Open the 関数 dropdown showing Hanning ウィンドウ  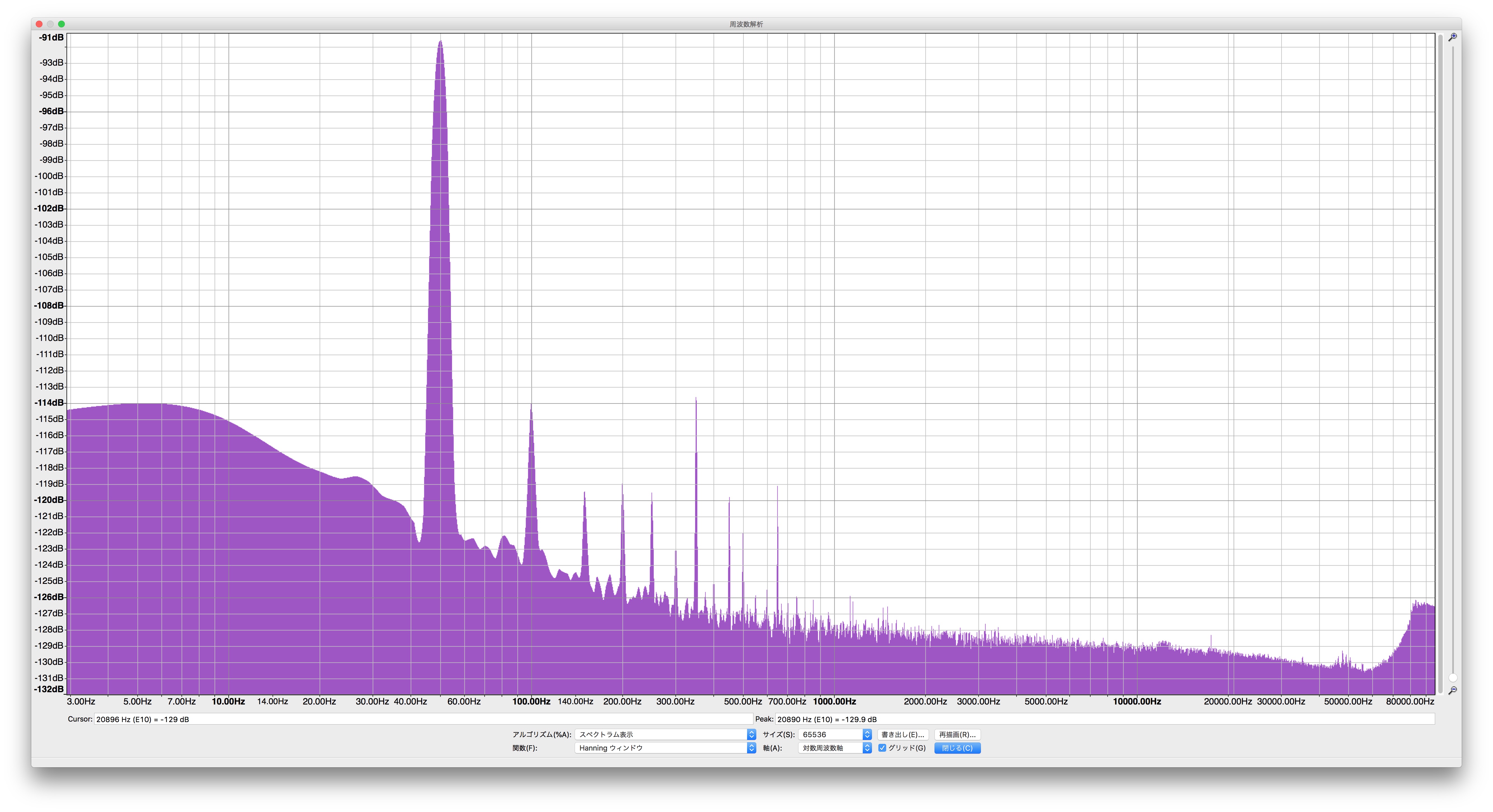(665, 748)
